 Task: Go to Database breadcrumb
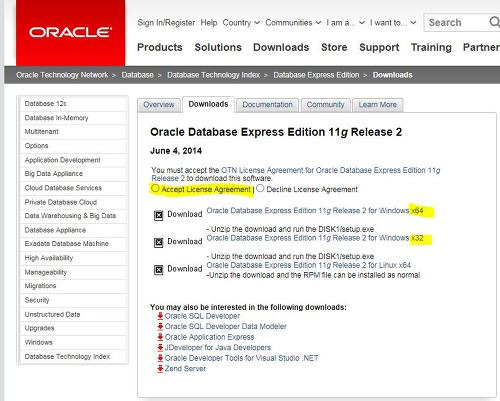tap(137, 75)
